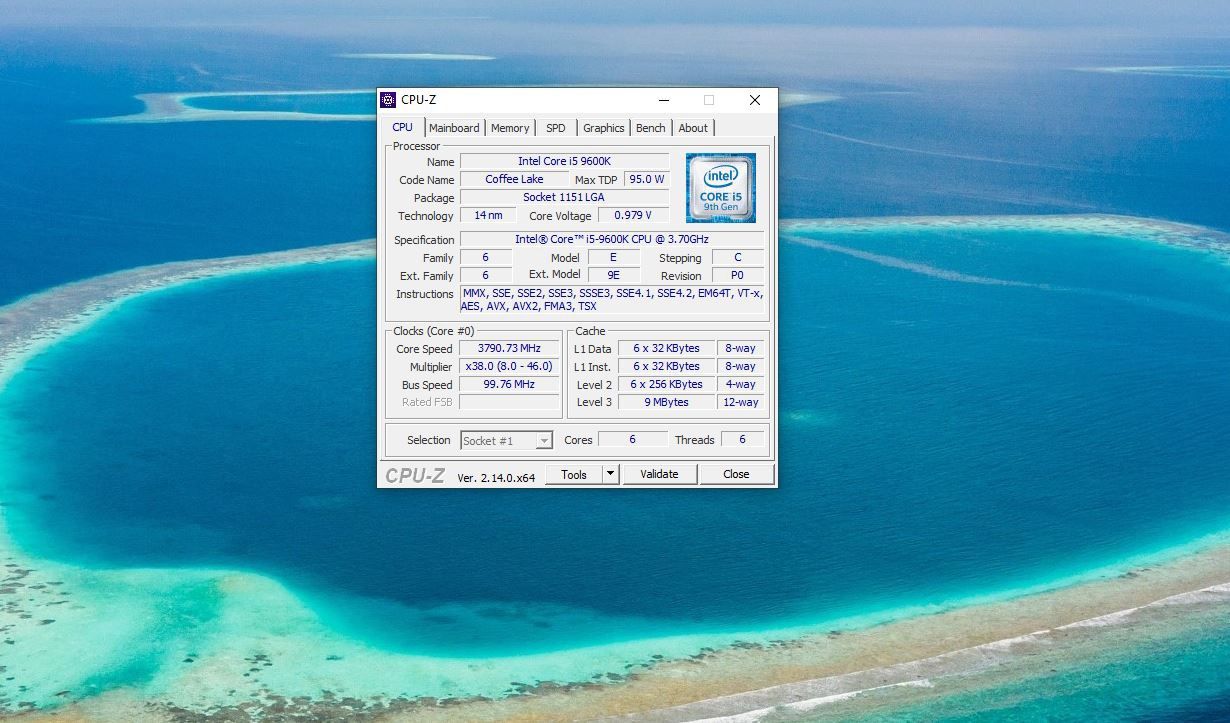Click the Stepping value C
Screen dimensions: 1230x723
[738, 258]
